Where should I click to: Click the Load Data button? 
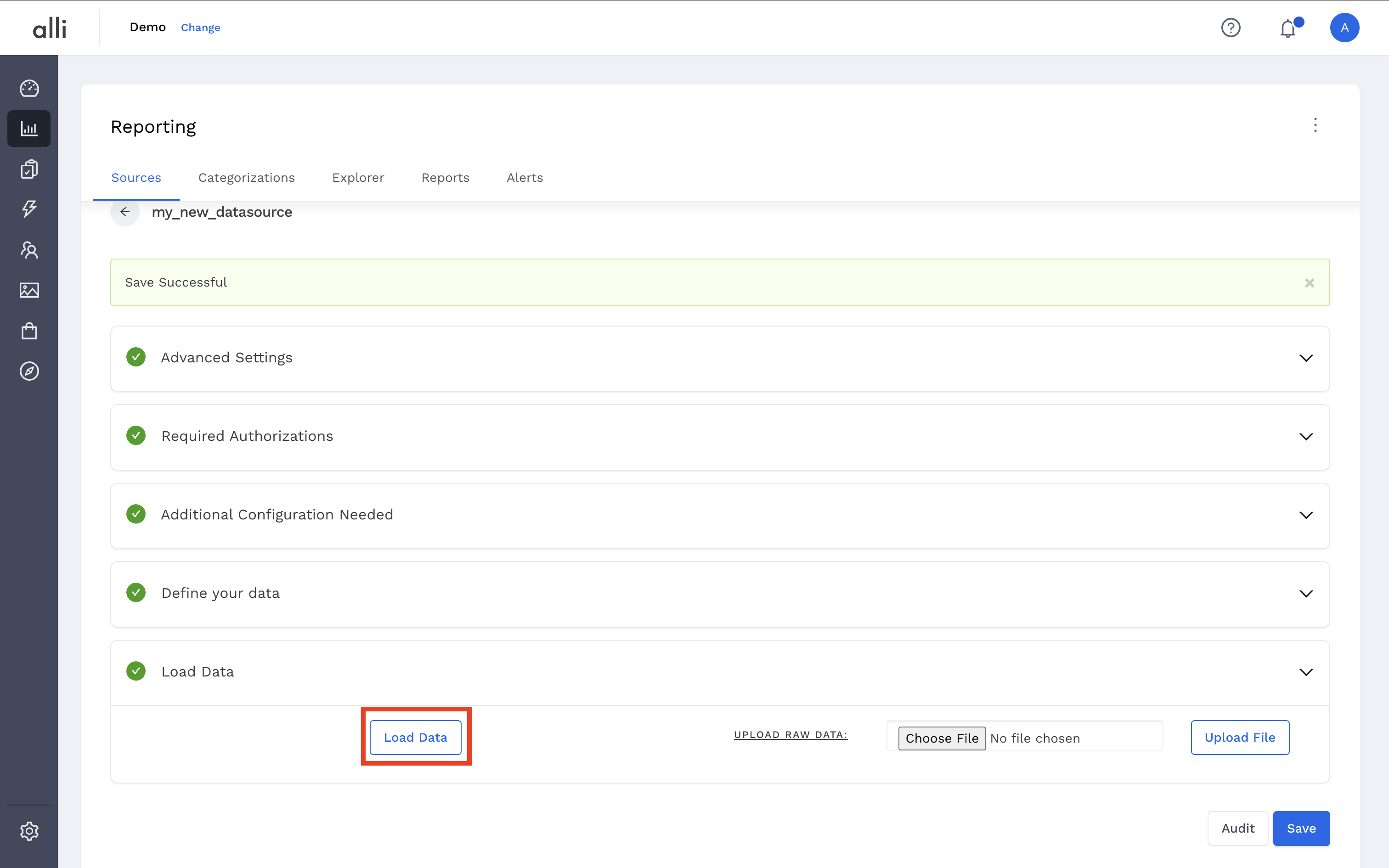(416, 738)
